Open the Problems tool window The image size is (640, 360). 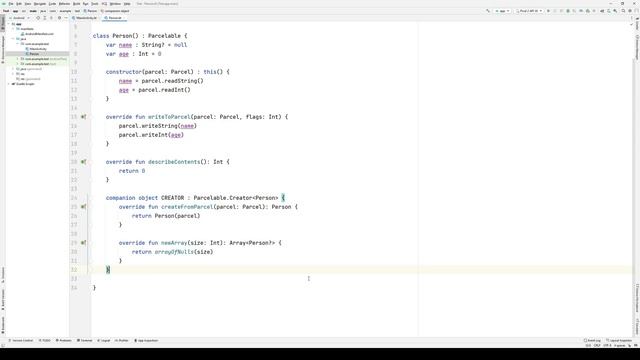point(63,340)
